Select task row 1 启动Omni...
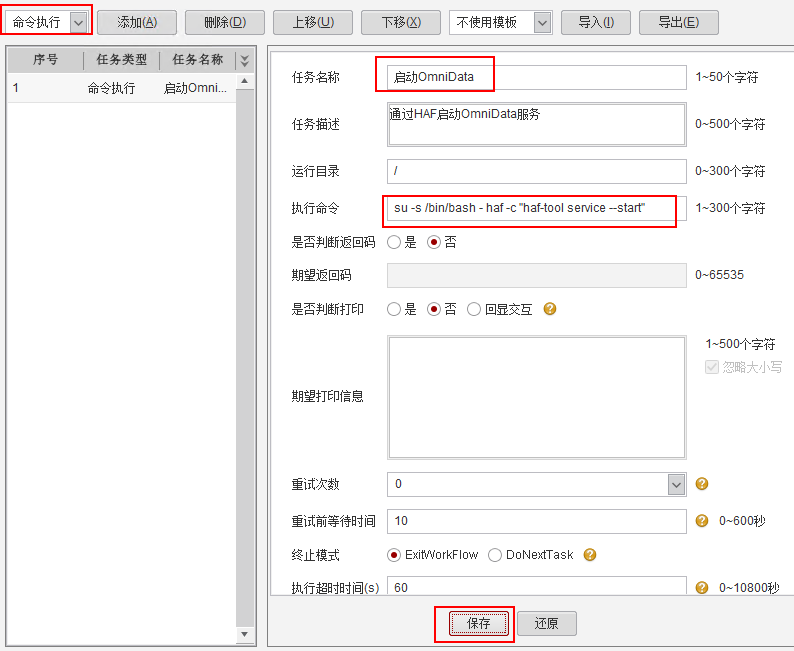This screenshot has height=651, width=794. (122, 88)
